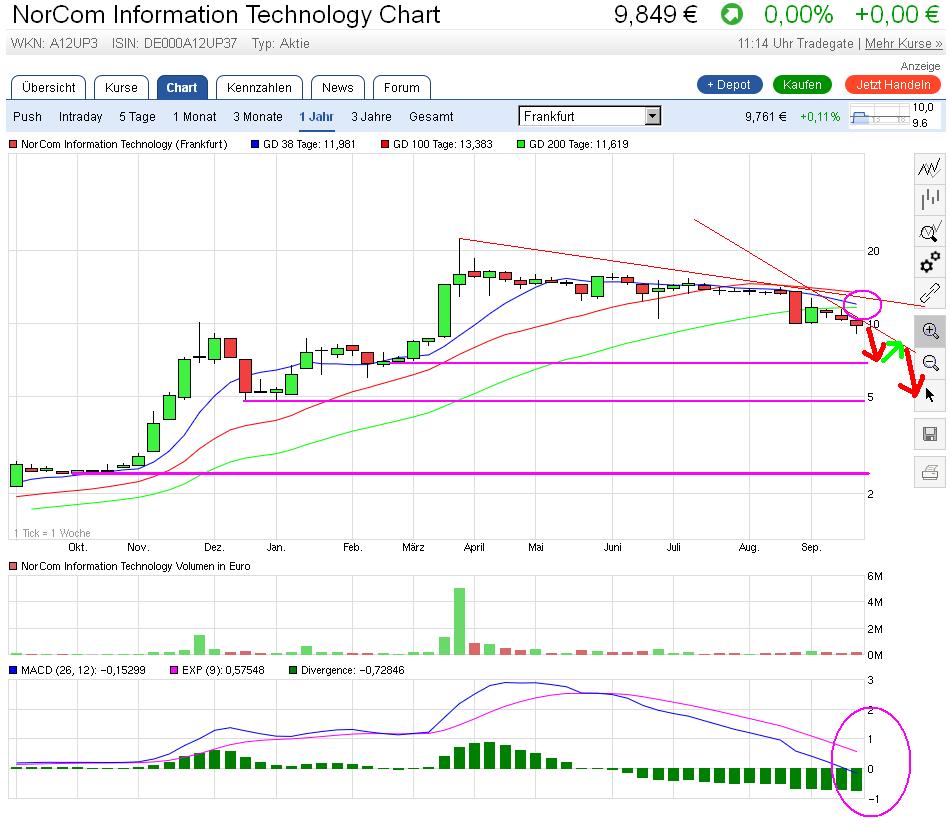Print the chart using printer icon
Viewport: 950px width, 836px height.
[x=929, y=472]
